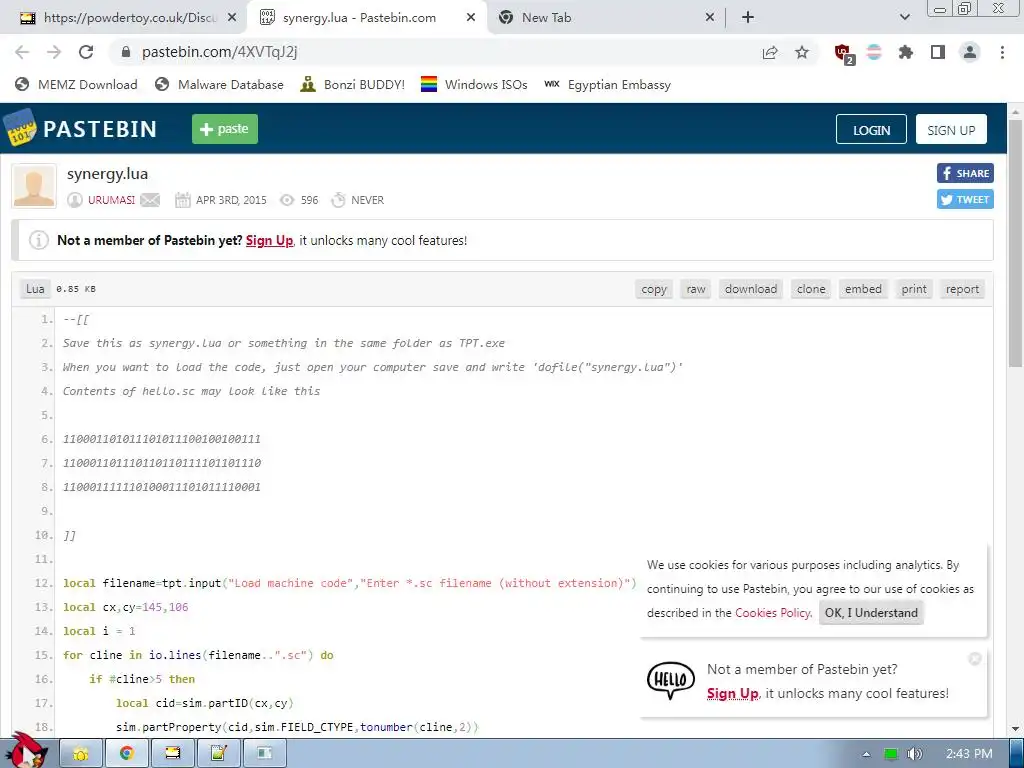
Task: Click the Chrome taskbar icon
Action: pos(127,754)
